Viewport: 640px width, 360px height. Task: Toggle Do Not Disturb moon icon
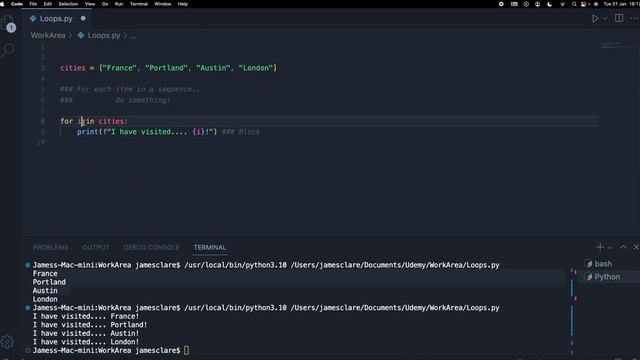(549, 4)
